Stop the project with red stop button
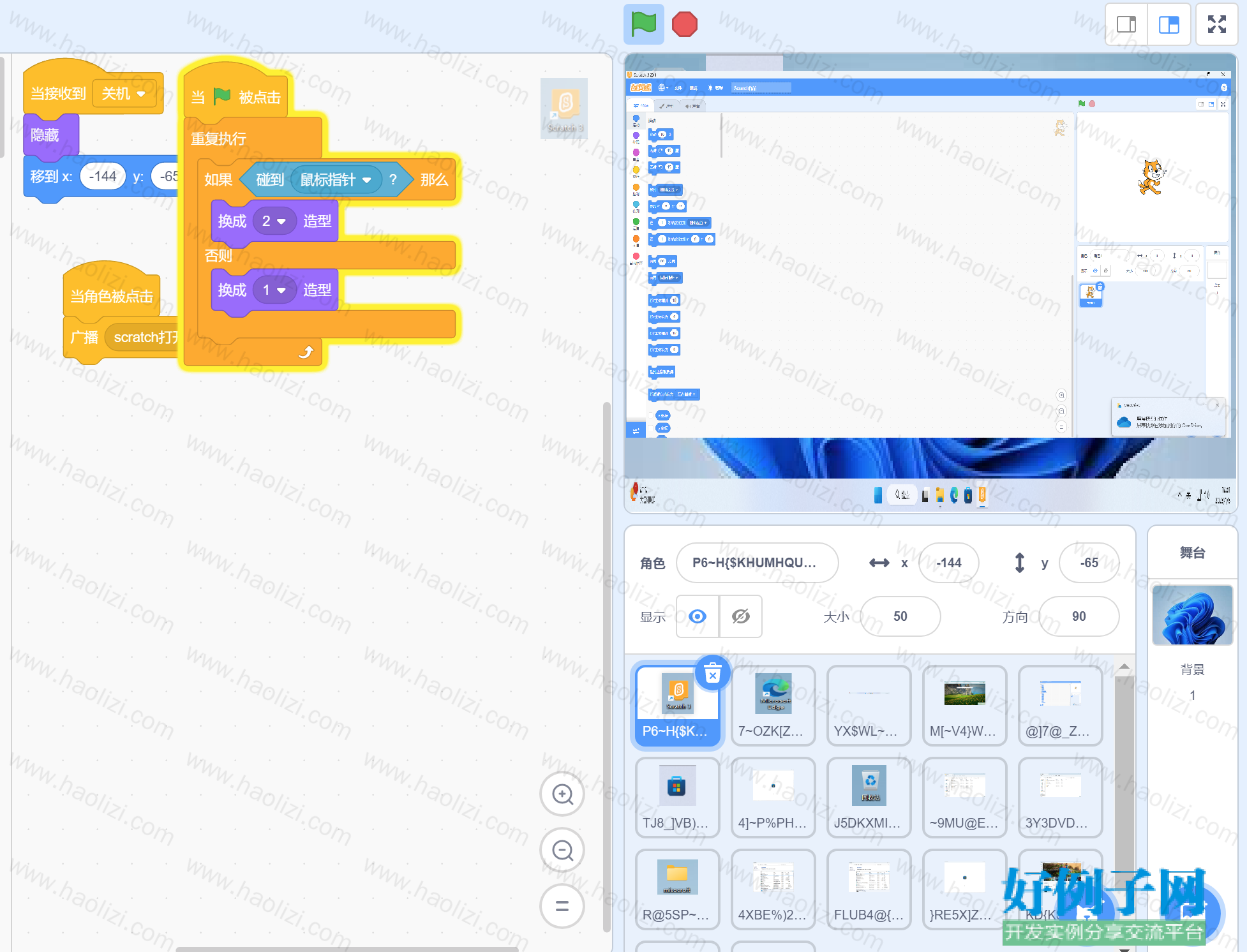The image size is (1247, 952). 685,24
